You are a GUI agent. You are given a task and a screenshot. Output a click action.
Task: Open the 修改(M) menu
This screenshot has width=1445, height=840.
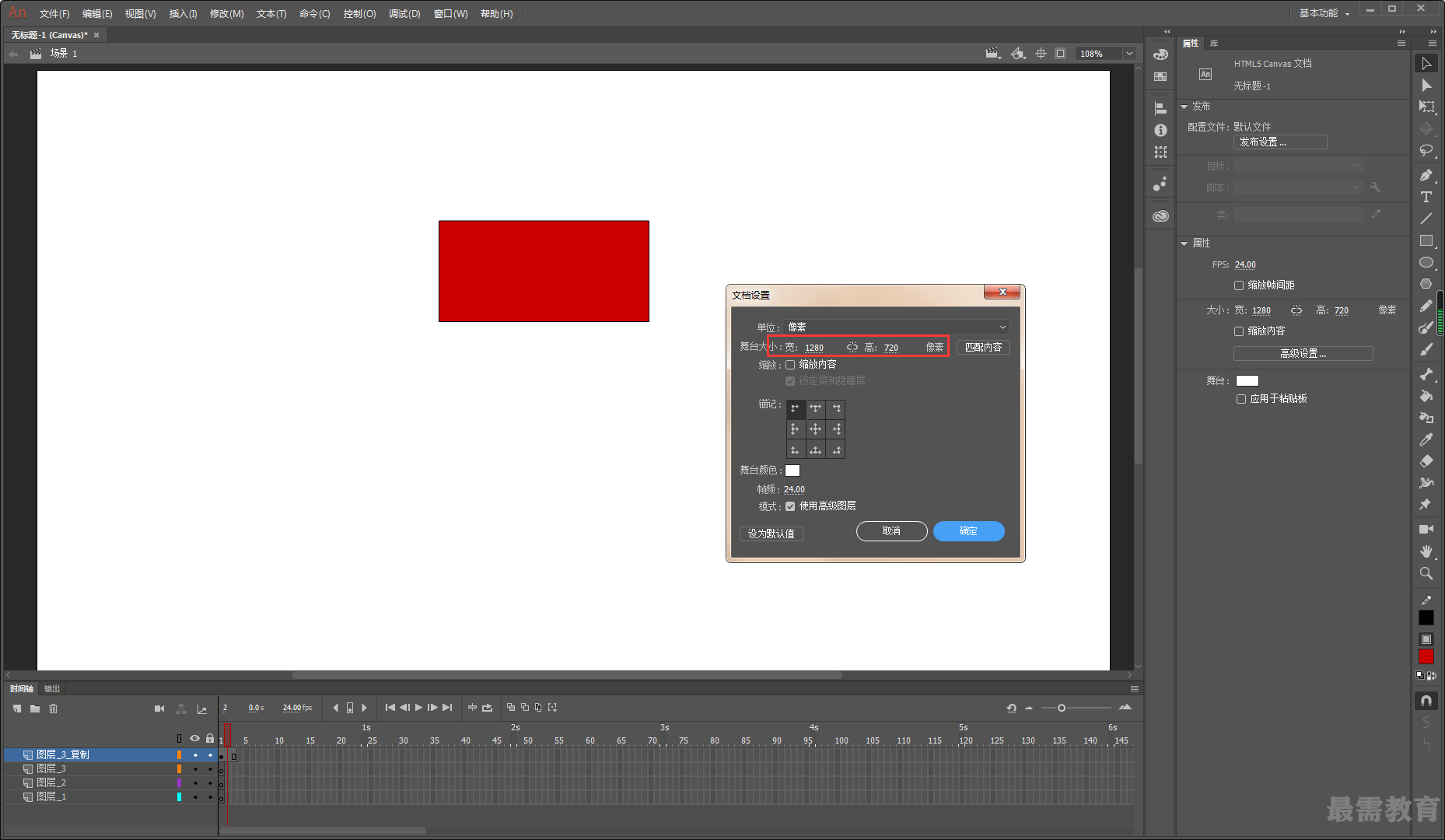point(226,14)
